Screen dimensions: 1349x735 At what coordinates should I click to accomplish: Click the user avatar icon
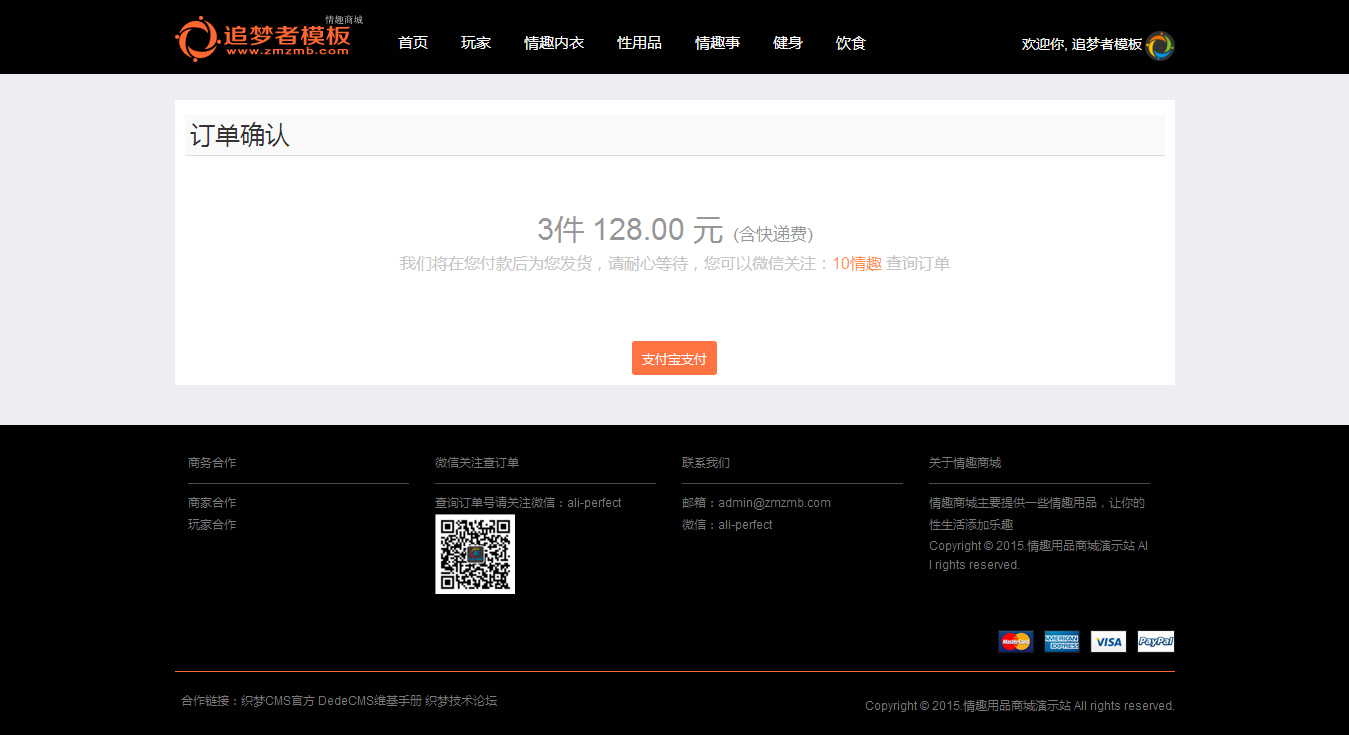click(1160, 45)
